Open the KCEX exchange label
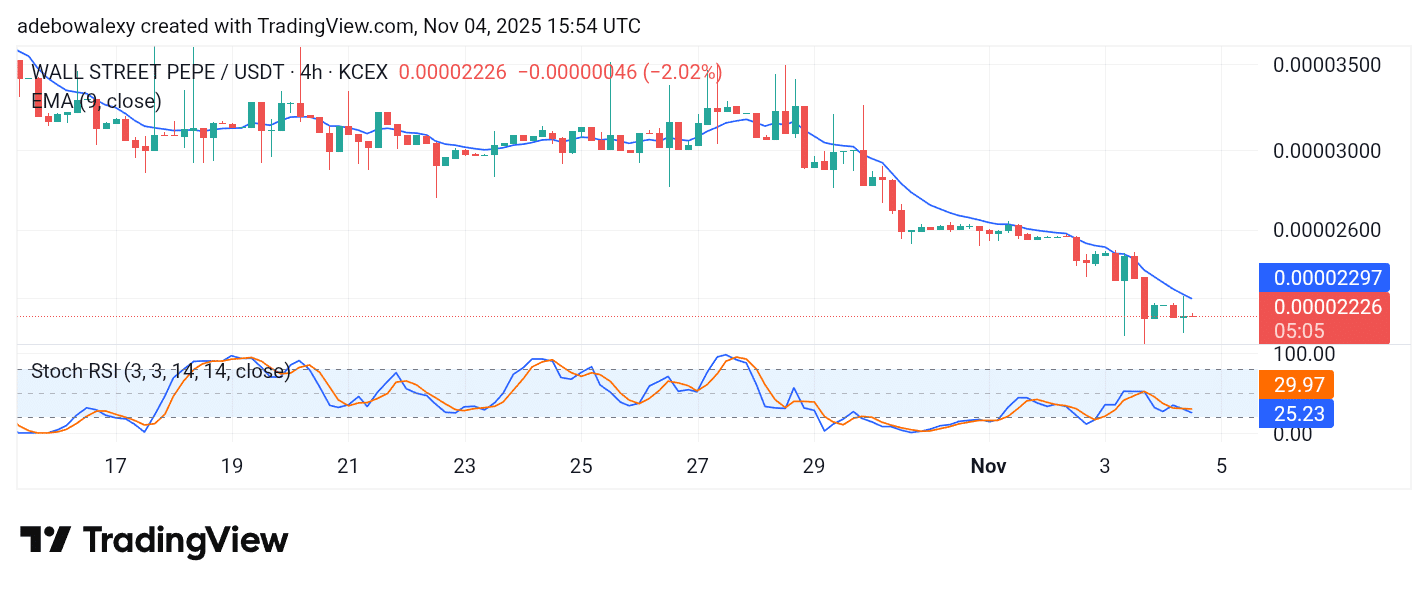This screenshot has height=591, width=1428. (365, 72)
